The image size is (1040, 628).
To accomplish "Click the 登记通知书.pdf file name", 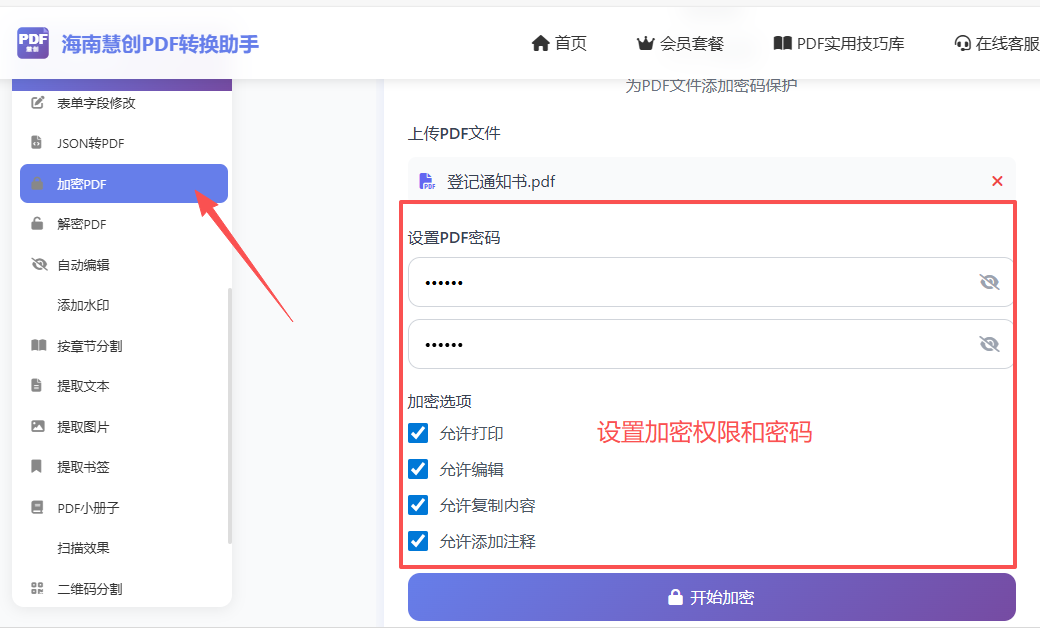I will click(x=501, y=181).
